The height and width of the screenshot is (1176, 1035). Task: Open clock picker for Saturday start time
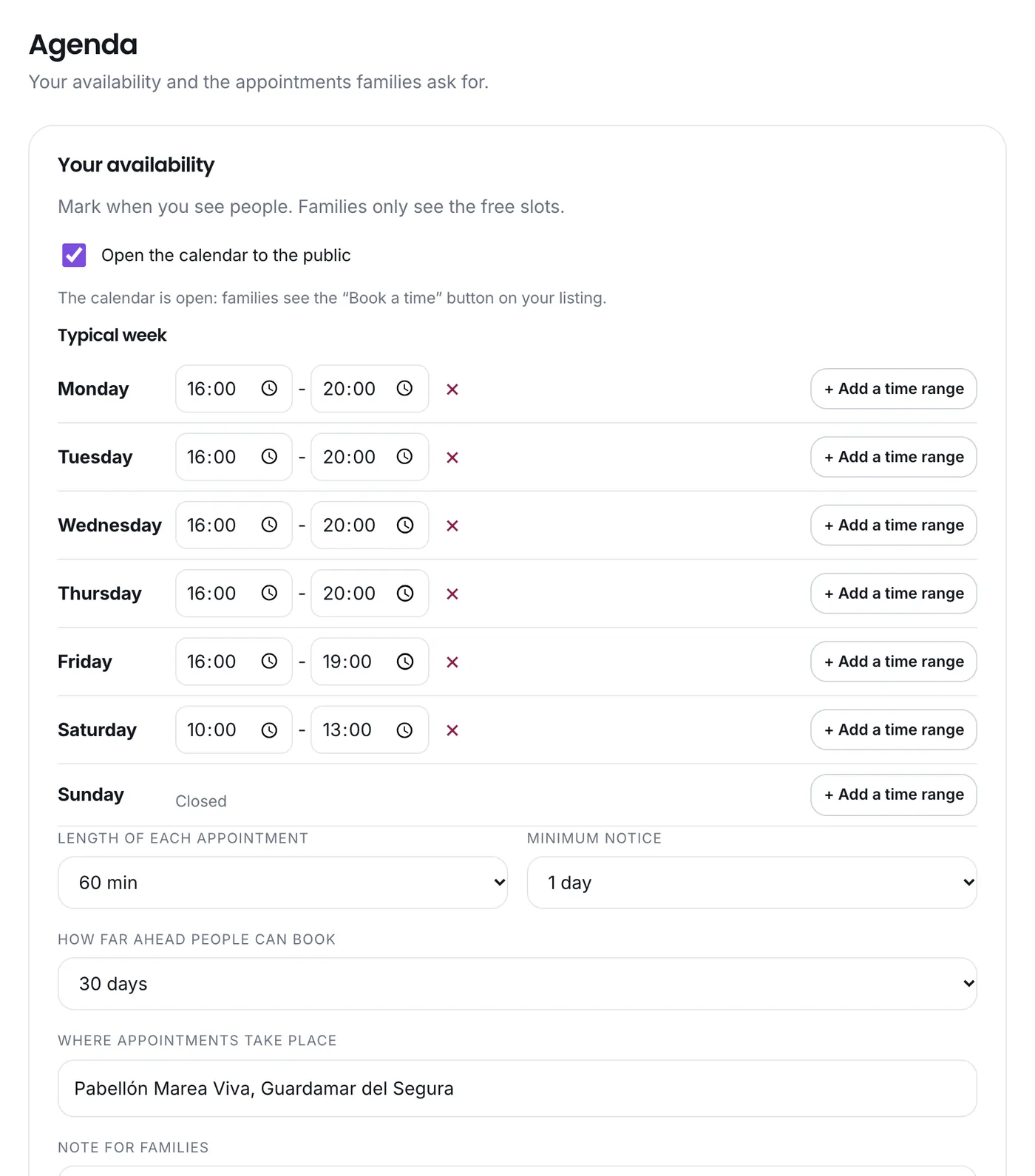pyautogui.click(x=269, y=730)
